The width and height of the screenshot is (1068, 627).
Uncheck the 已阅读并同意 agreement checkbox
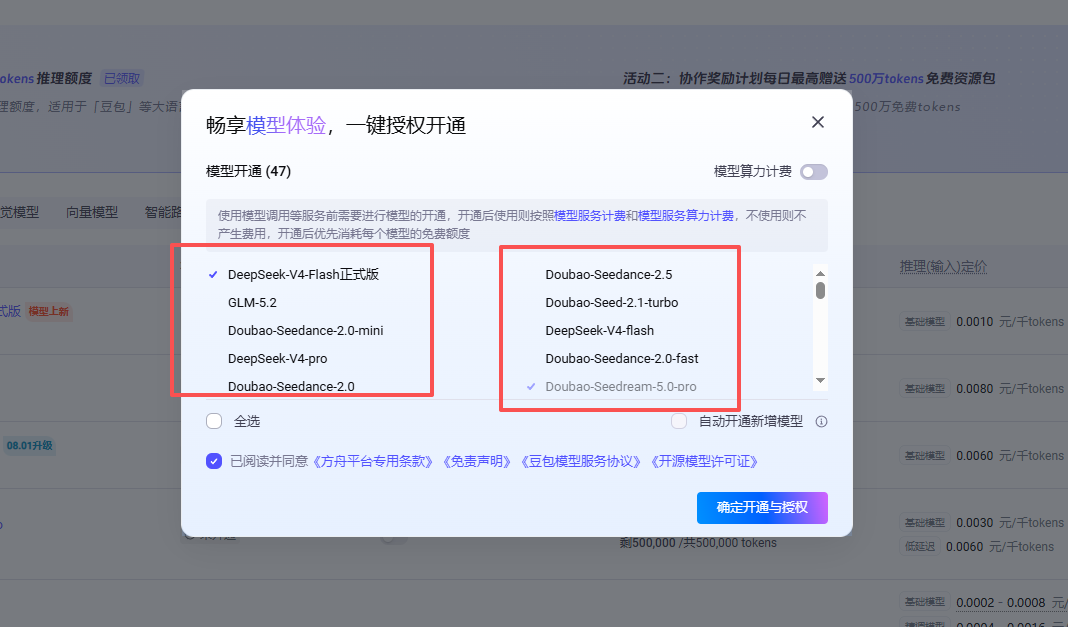pyautogui.click(x=214, y=461)
